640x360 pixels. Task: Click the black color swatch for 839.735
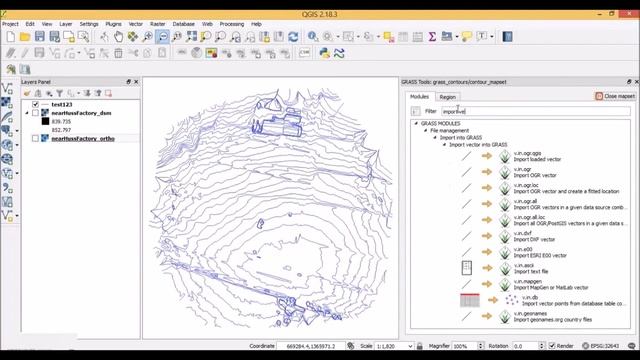click(x=45, y=121)
